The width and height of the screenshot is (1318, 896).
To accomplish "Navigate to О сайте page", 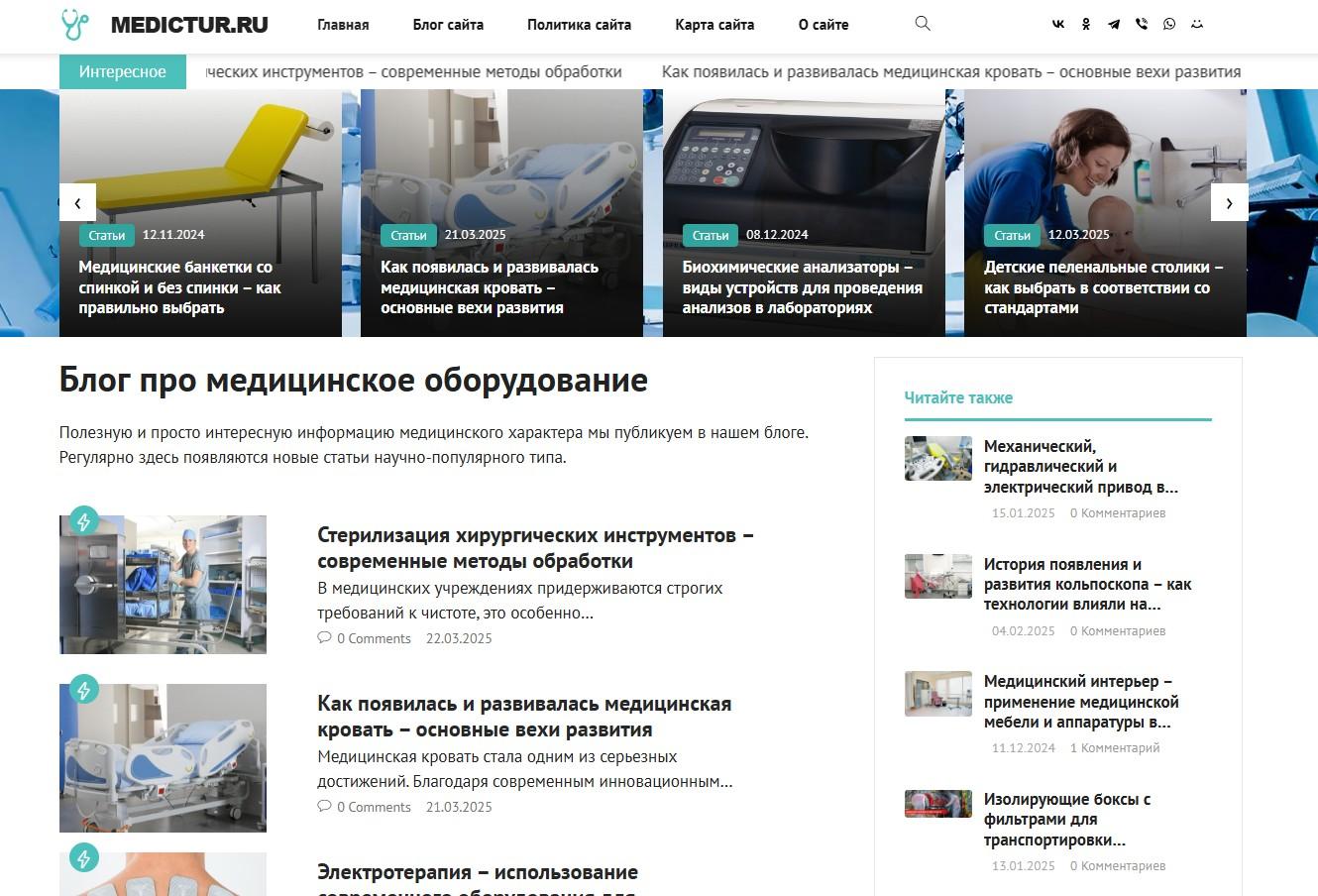I will pyautogui.click(x=824, y=25).
